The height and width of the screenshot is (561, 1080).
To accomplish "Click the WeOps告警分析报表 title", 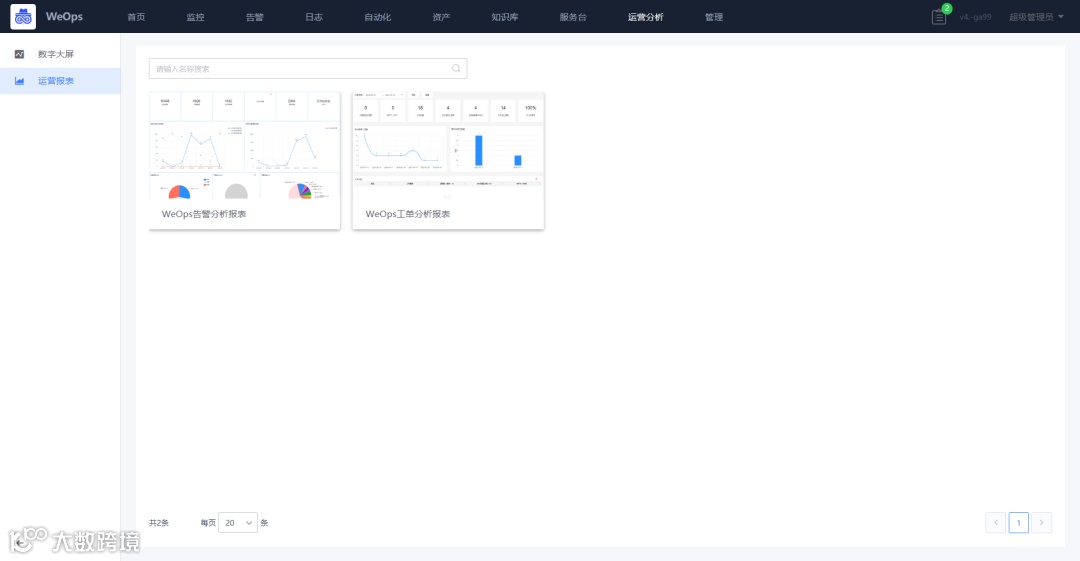I will tap(204, 214).
